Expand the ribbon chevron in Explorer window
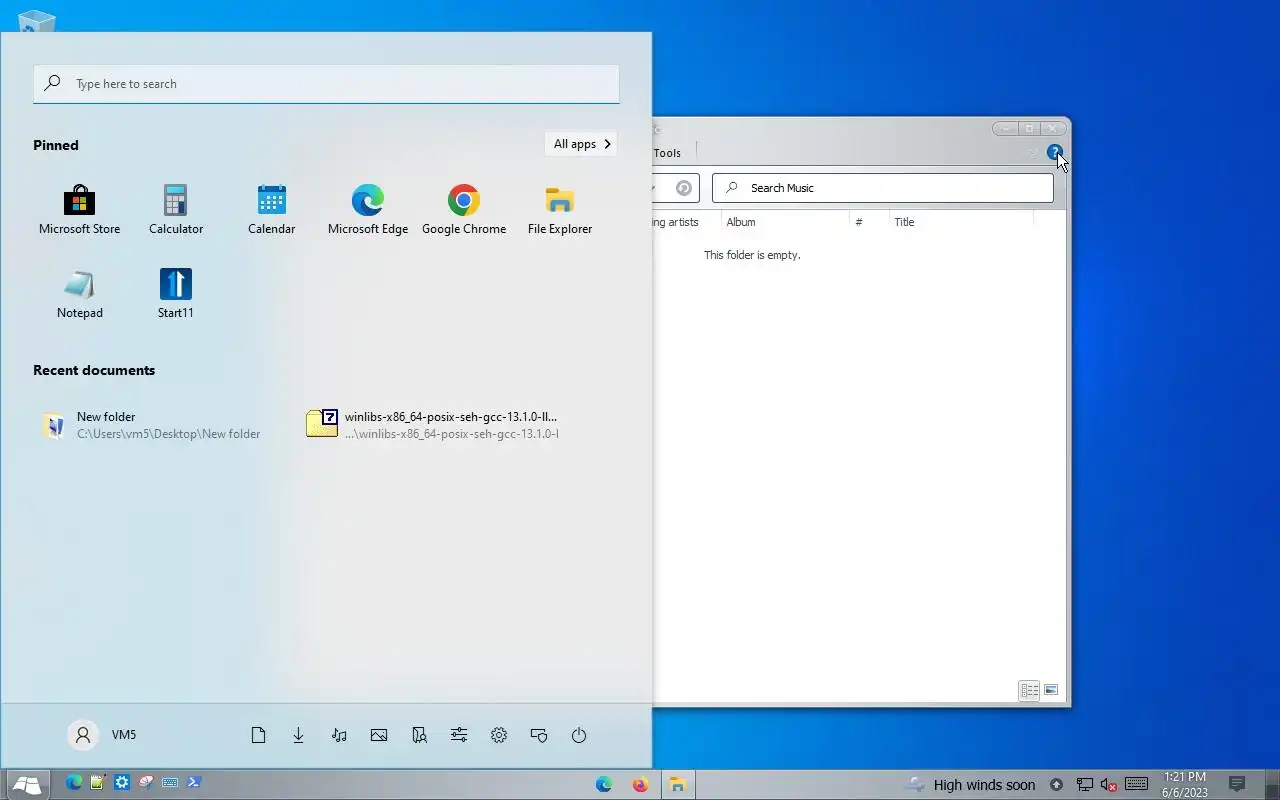The height and width of the screenshot is (800, 1280). [x=1032, y=153]
